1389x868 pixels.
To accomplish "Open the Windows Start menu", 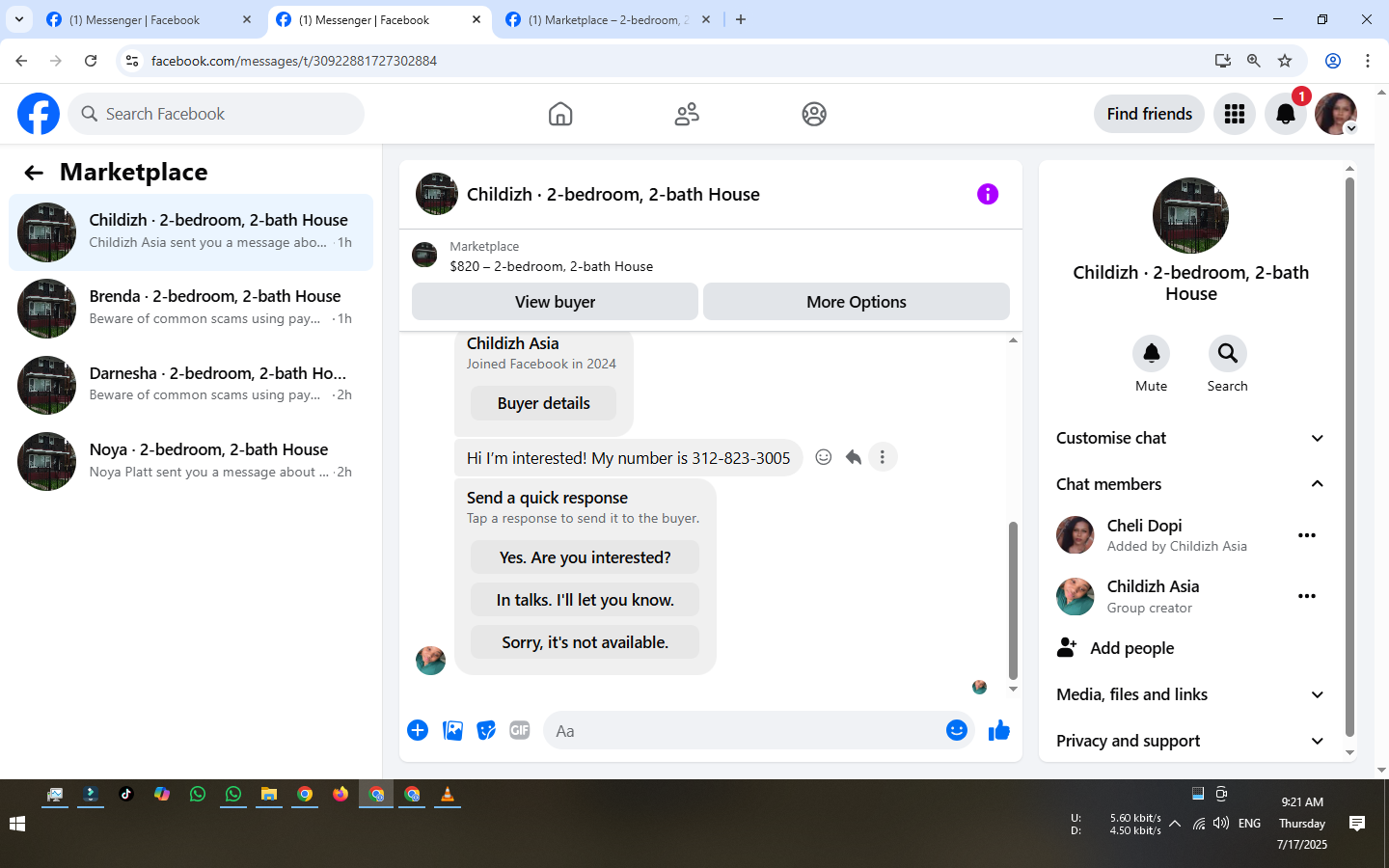I will [x=16, y=824].
